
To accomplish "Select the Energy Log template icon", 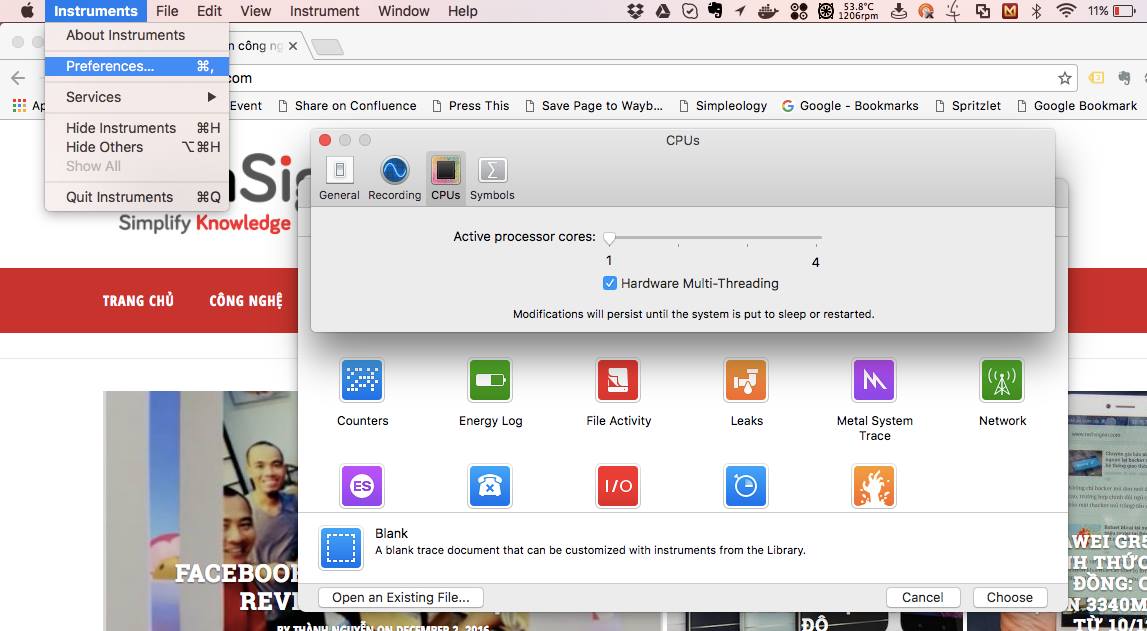I will [490, 380].
